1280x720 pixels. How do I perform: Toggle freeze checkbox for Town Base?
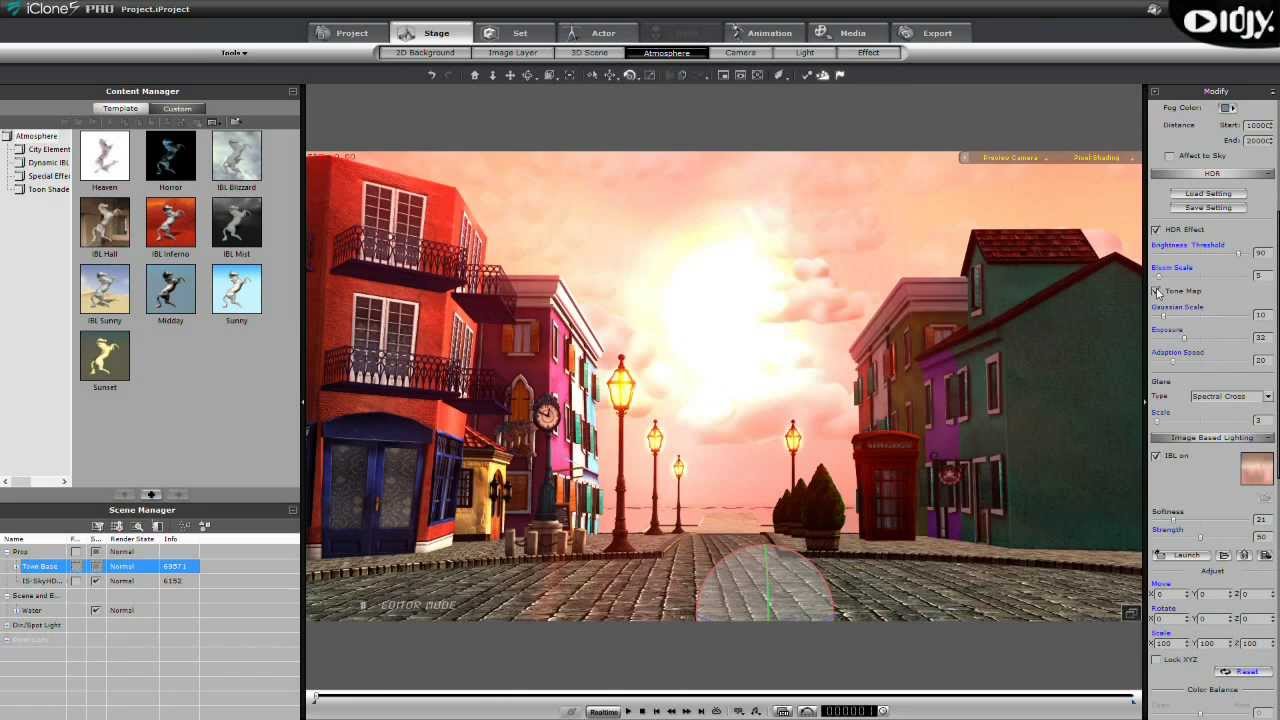[76, 567]
